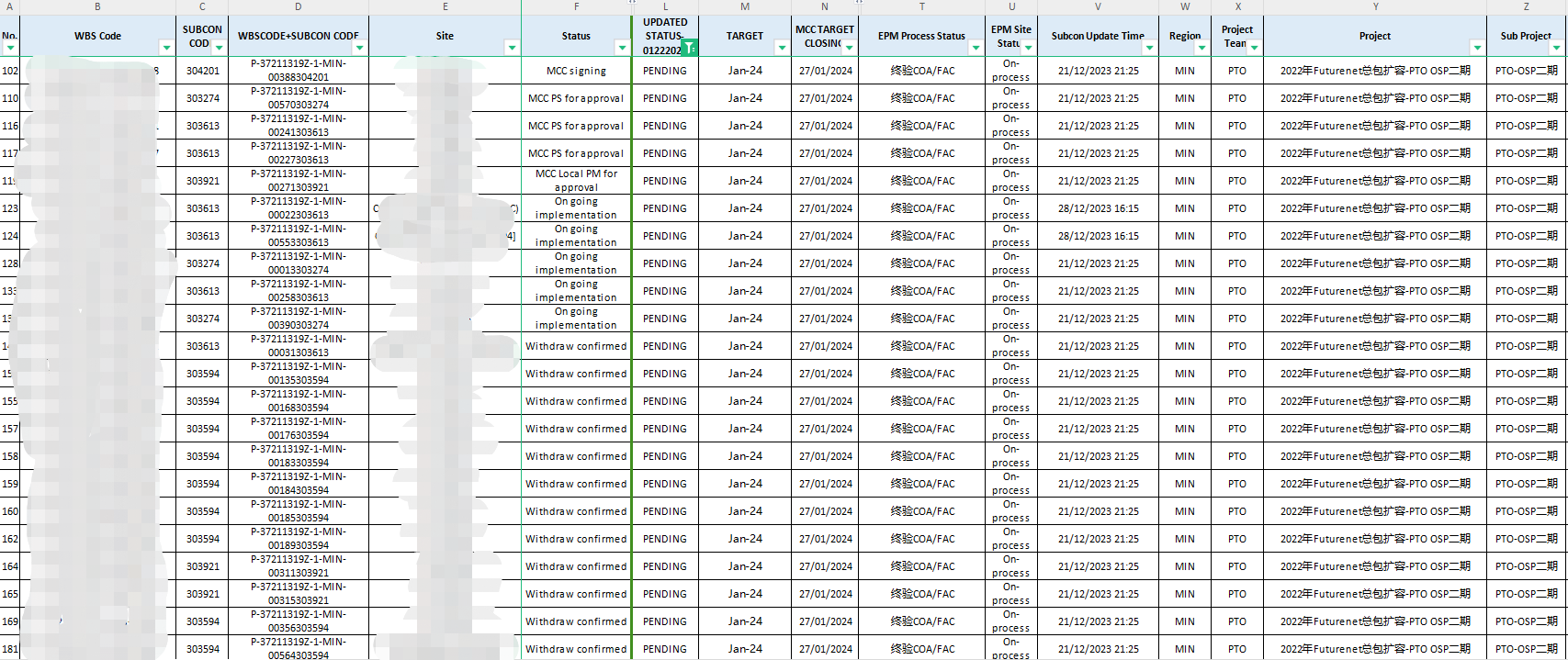The height and width of the screenshot is (660, 1568).
Task: Open the Sub Project filter dropdown
Action: tap(1556, 48)
